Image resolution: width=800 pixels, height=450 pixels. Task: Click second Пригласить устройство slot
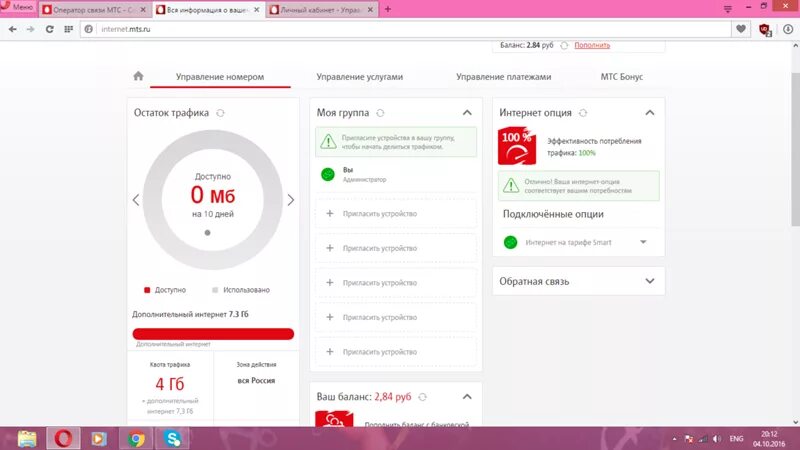click(x=396, y=248)
